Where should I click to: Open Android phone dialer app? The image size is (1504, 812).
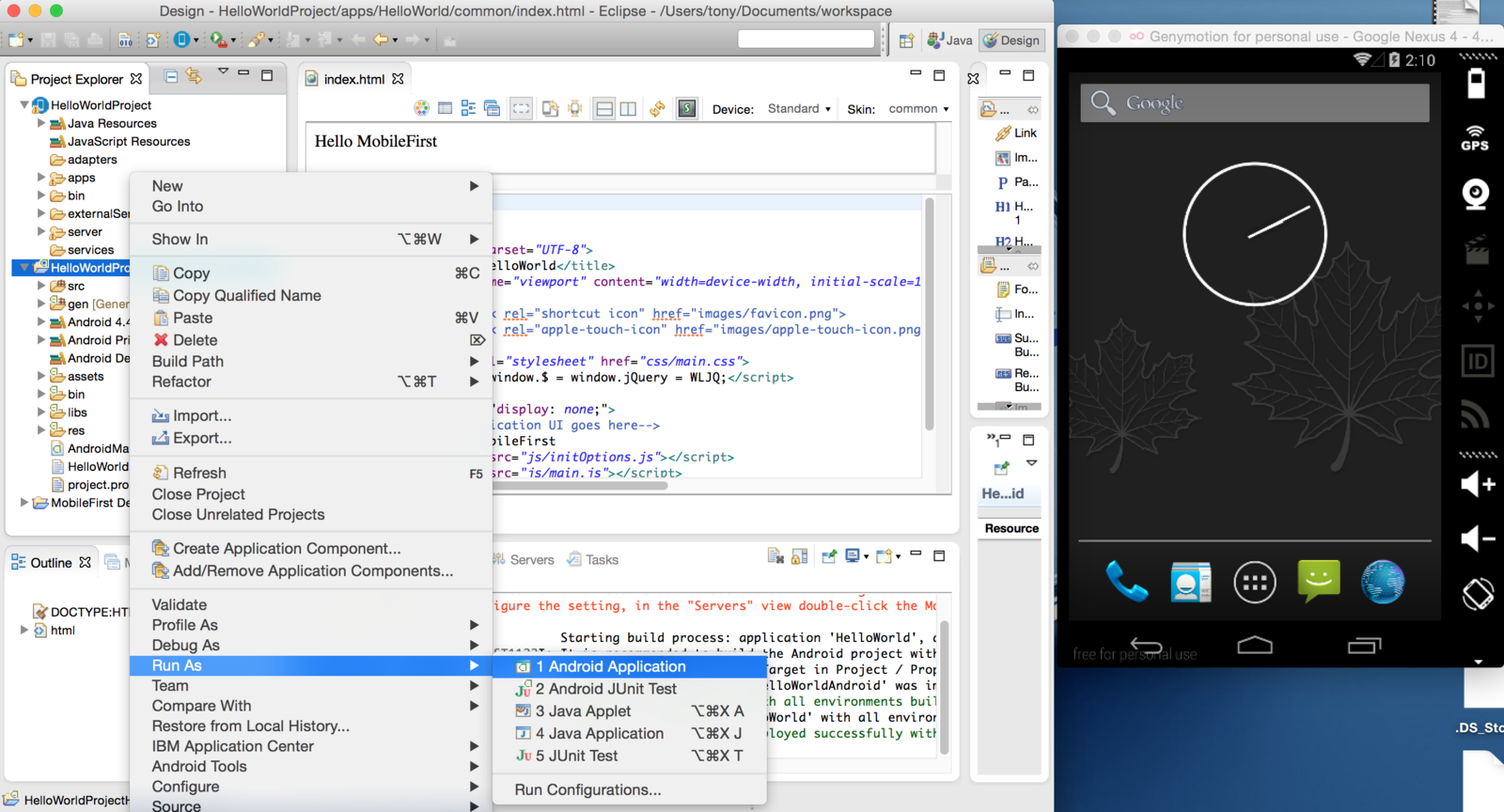click(1126, 582)
